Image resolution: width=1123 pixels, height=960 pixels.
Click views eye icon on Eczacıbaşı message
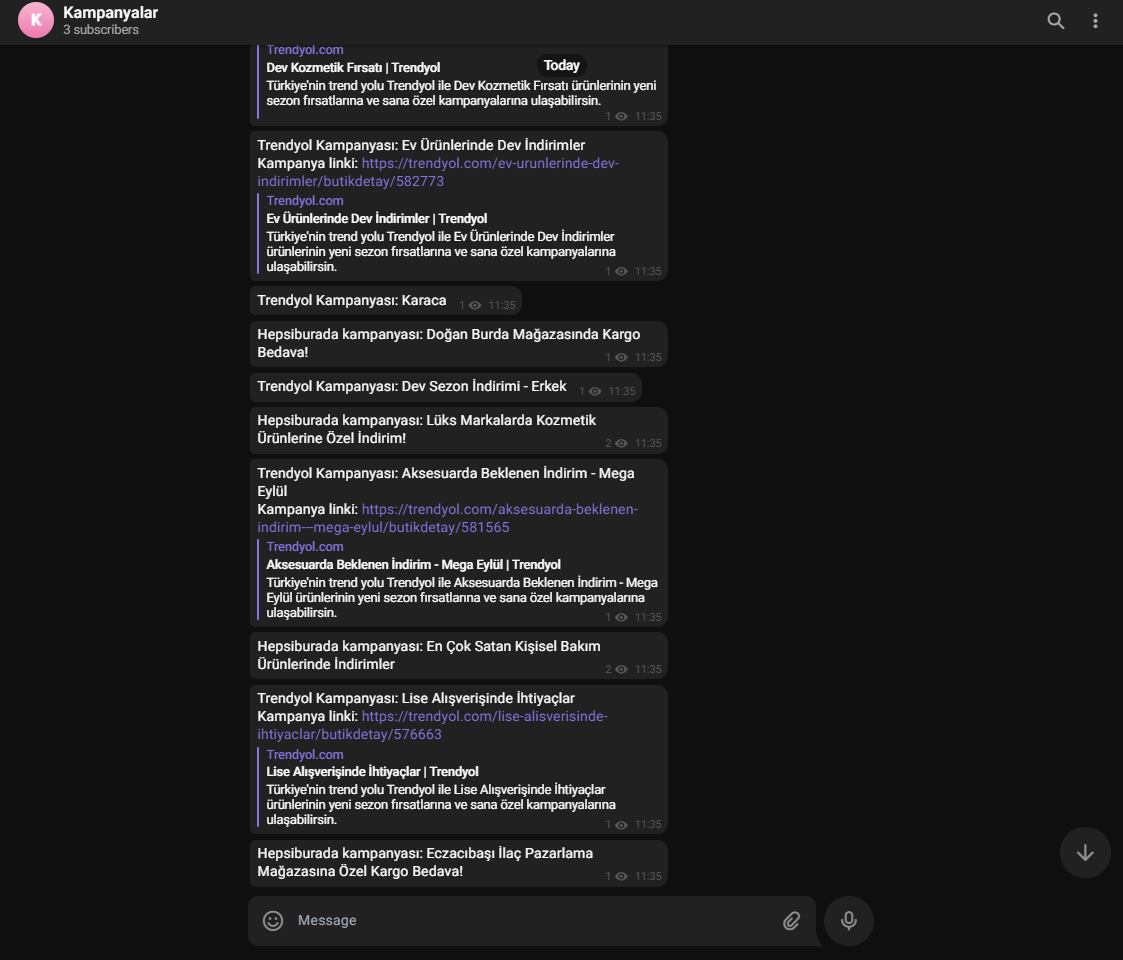pos(621,876)
